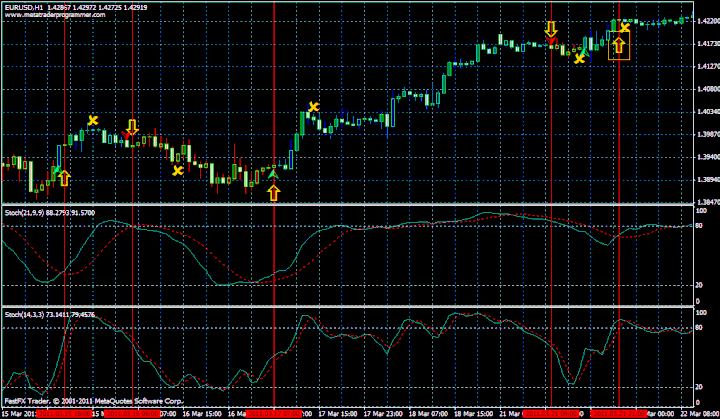Click the 1.3894 price scale label
720x419 pixels.
(708, 179)
